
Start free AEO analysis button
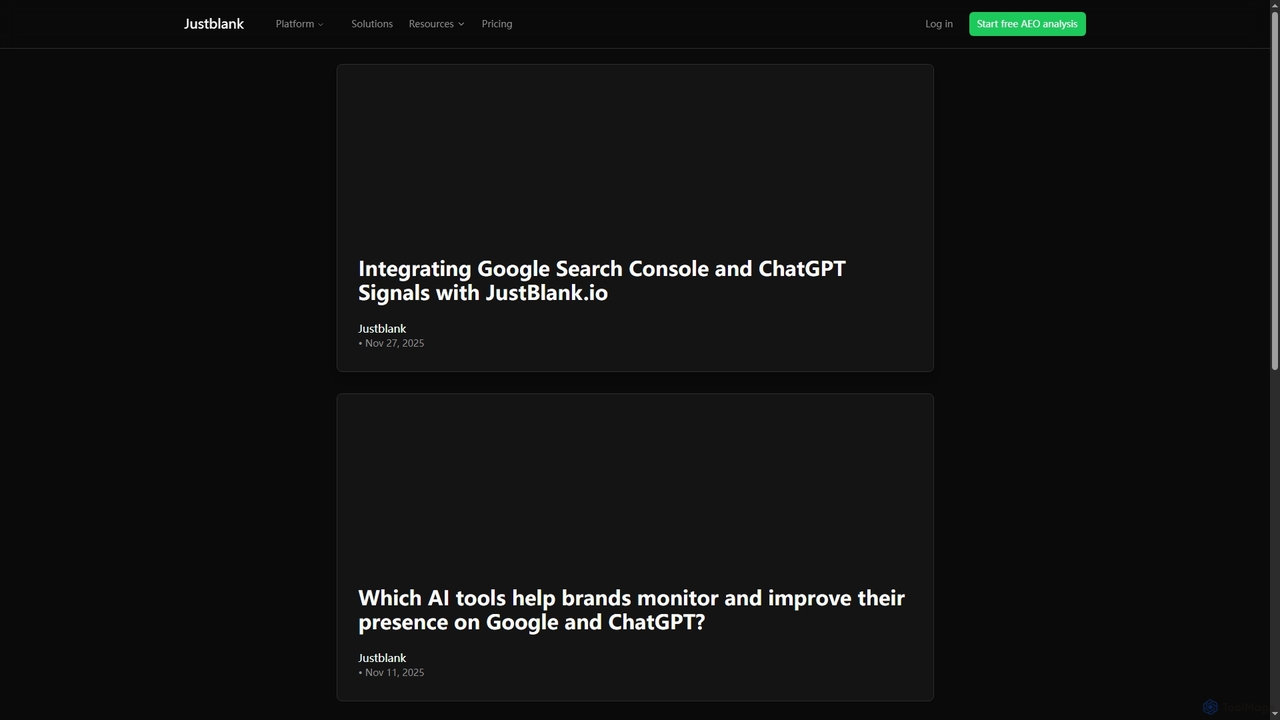click(x=1027, y=24)
